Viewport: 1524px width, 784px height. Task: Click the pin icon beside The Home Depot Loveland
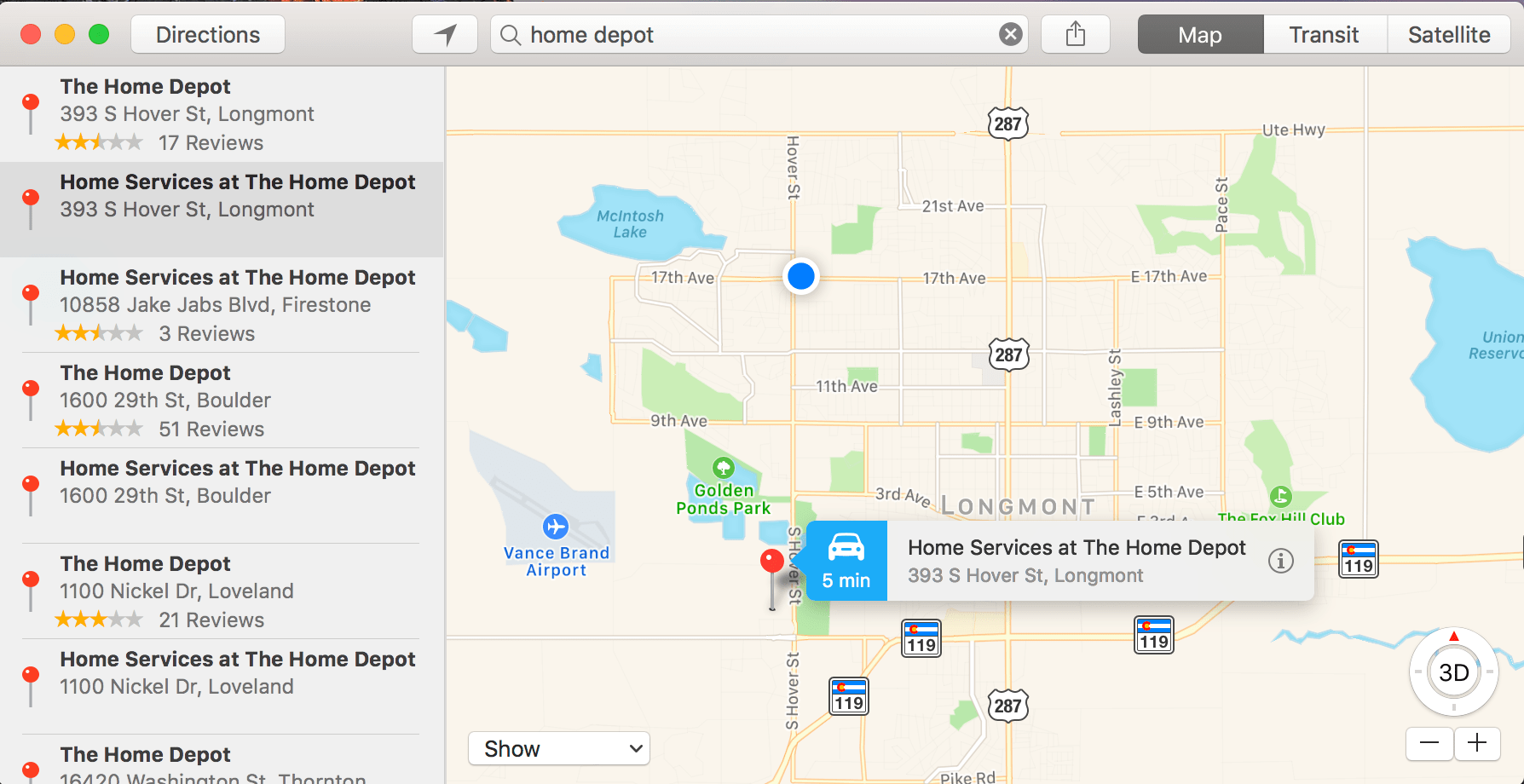[x=31, y=591]
